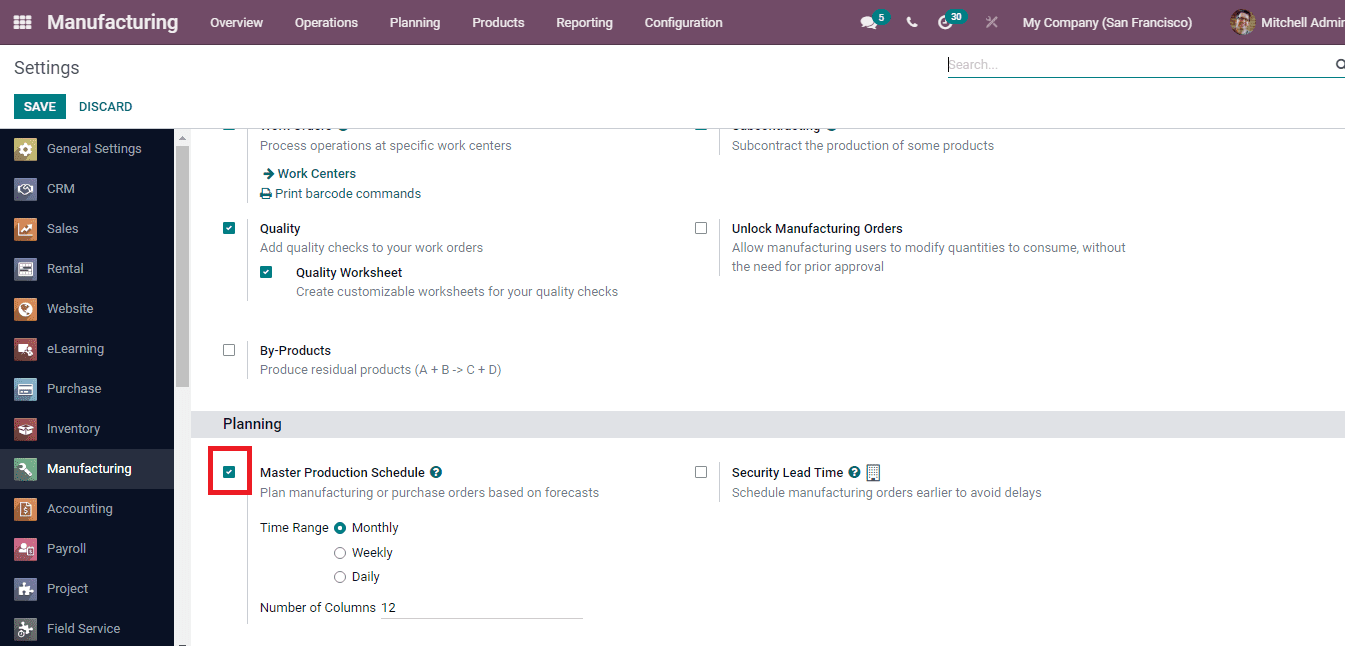Click the SAVE button

(x=39, y=106)
